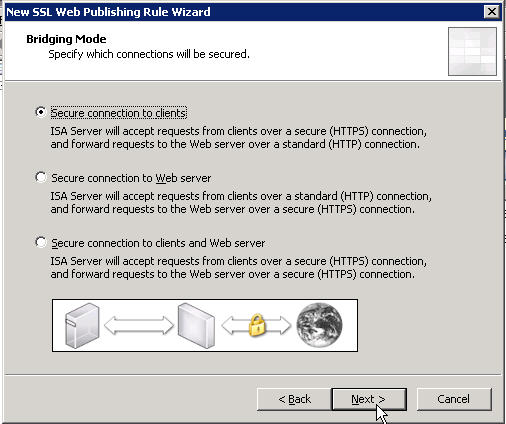Select the "Secure connection to clients" radio button

(40, 112)
